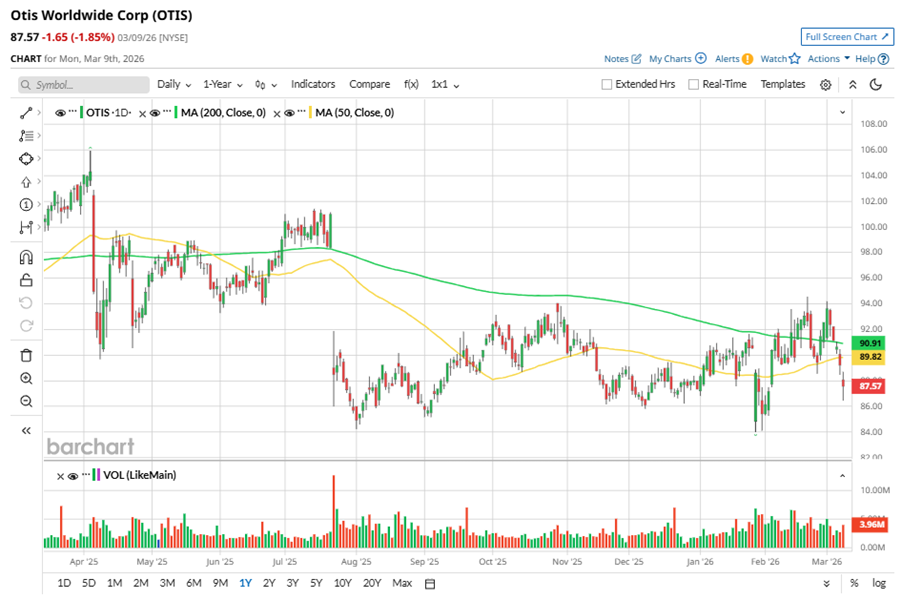Viewport: 902px width, 600px height.
Task: Open chart settings gear
Action: (x=825, y=85)
